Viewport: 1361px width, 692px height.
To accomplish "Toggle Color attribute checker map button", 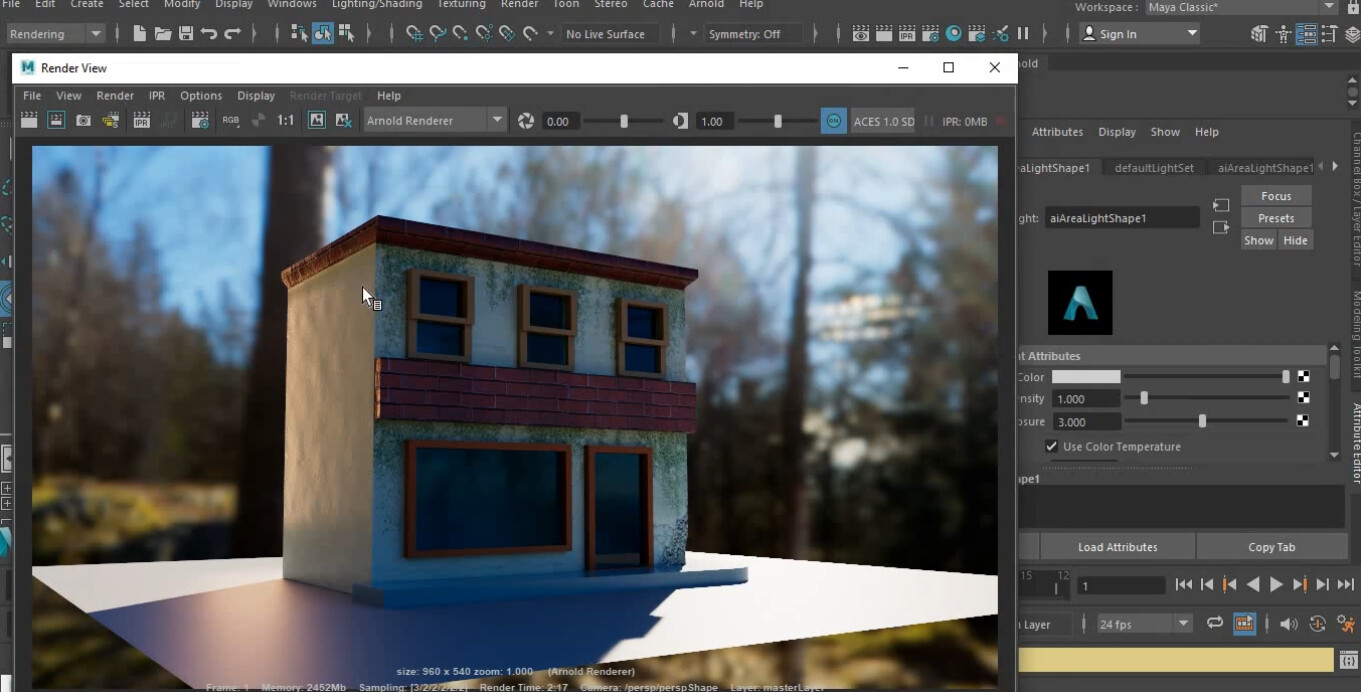I will click(1303, 377).
